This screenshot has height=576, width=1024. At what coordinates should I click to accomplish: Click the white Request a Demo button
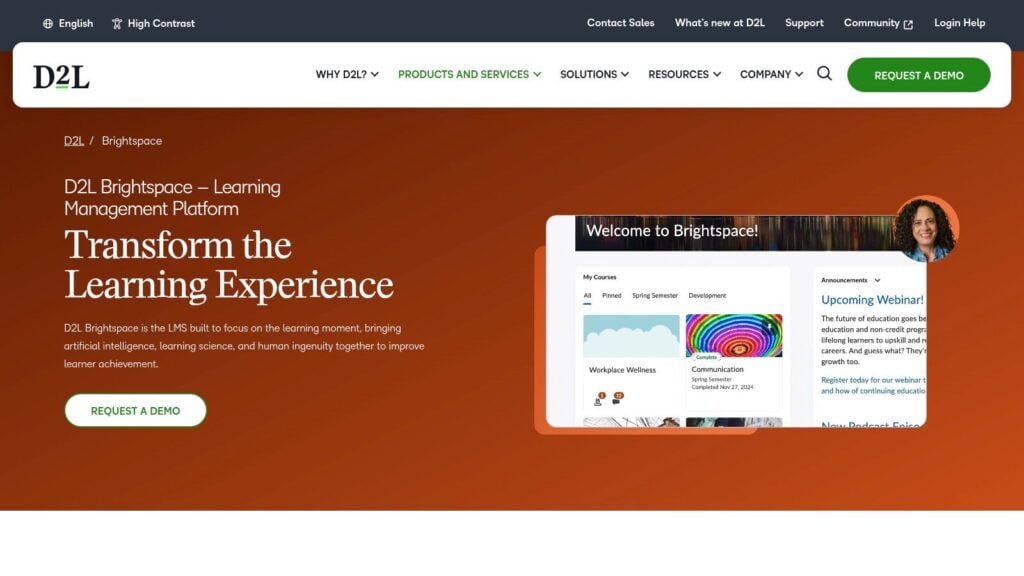click(135, 411)
